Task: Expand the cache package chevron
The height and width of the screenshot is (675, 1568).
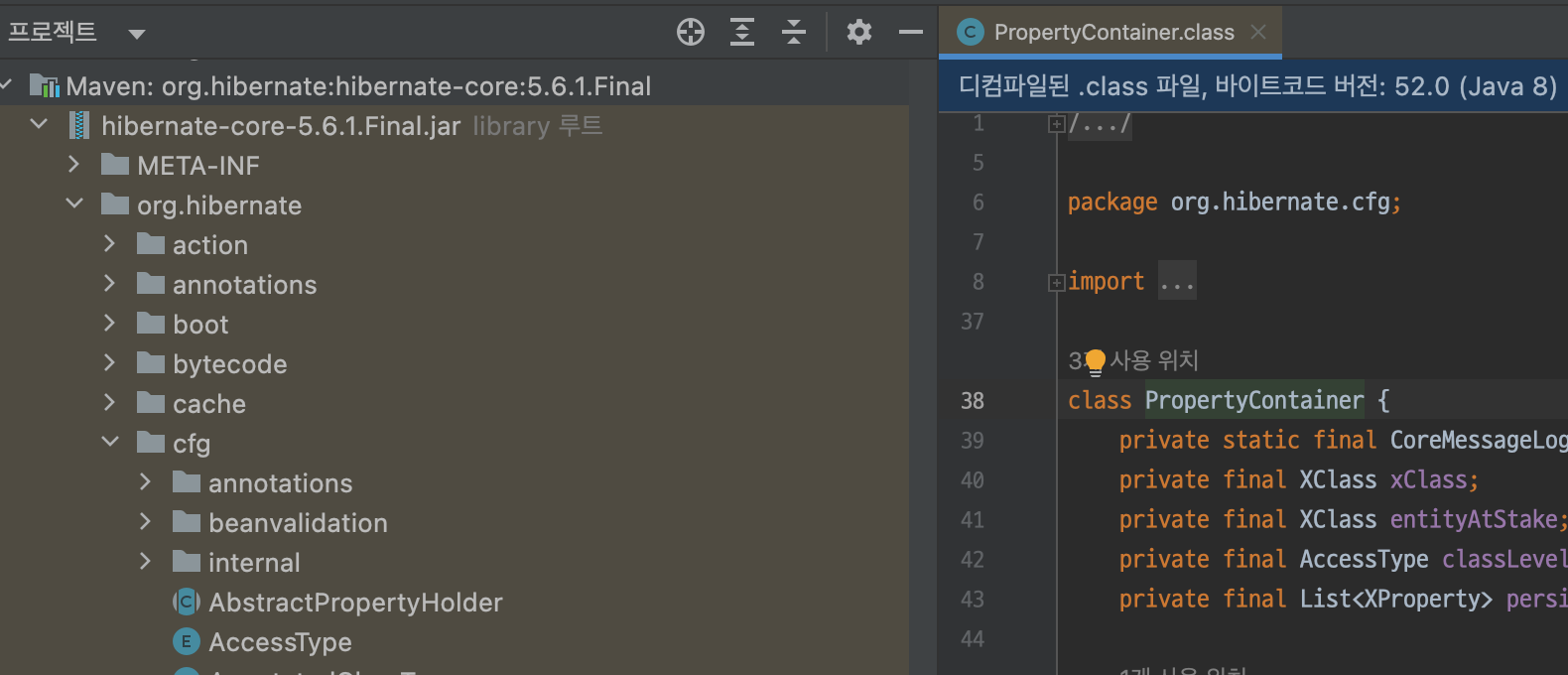Action: (109, 403)
